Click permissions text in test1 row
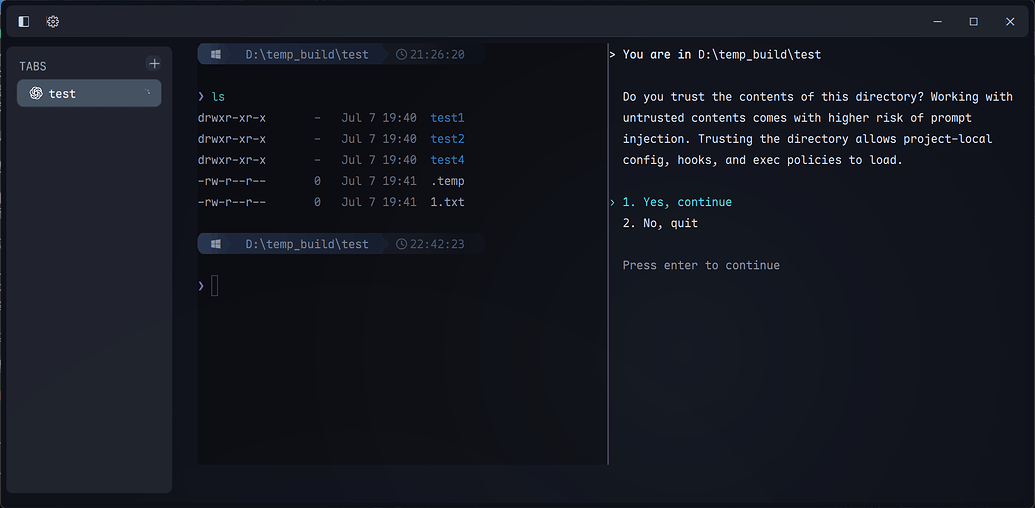This screenshot has height=508, width=1035. tap(232, 118)
